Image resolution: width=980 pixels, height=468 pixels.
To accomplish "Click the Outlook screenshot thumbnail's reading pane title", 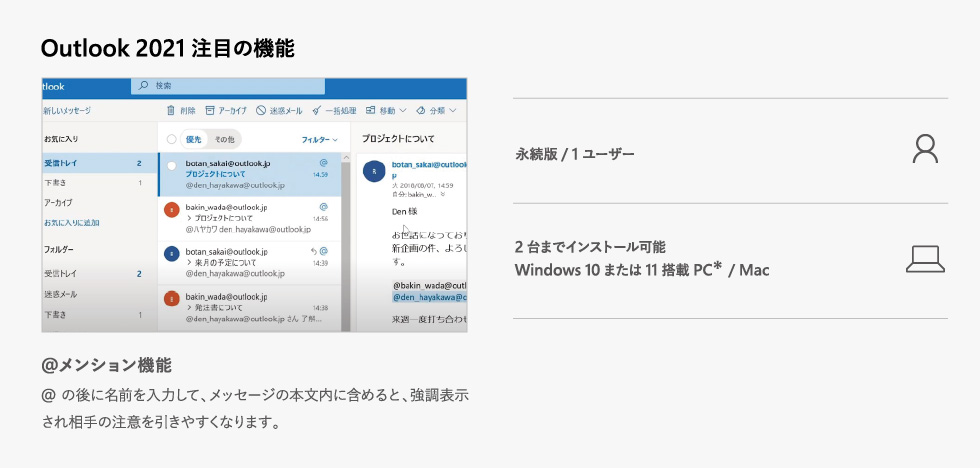I will (398, 139).
